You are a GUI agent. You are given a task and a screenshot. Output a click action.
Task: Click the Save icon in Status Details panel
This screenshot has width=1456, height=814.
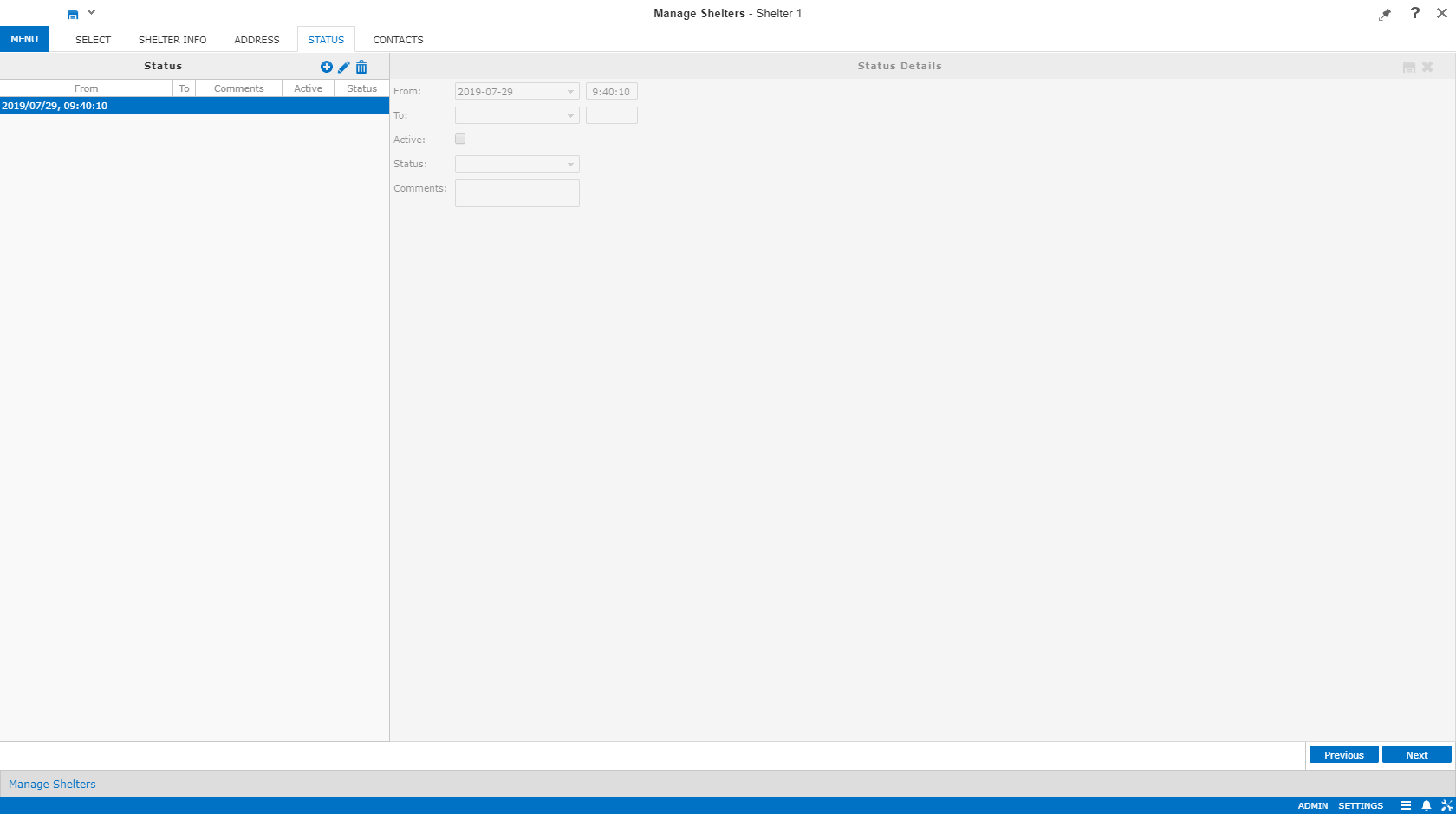tap(1408, 67)
